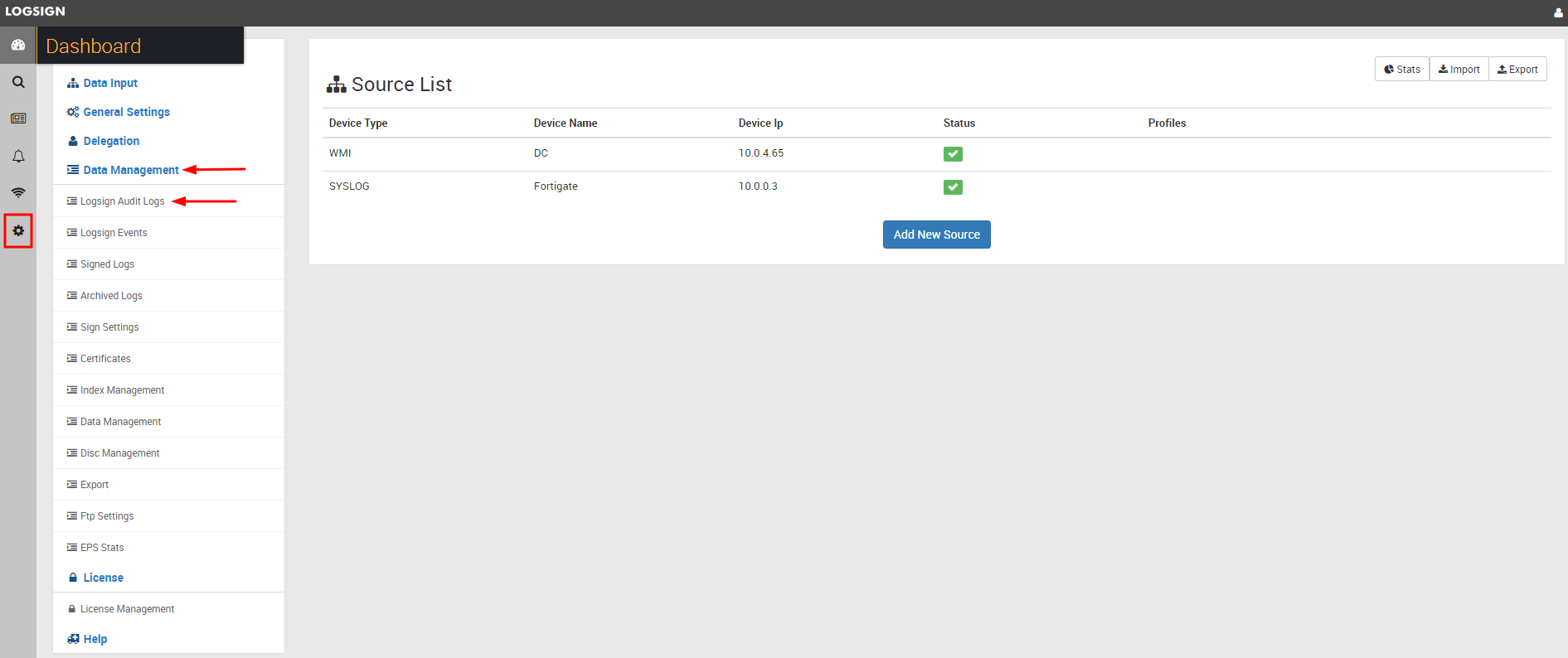The height and width of the screenshot is (658, 1568).
Task: Toggle status check for Fortigate source
Action: point(953,187)
